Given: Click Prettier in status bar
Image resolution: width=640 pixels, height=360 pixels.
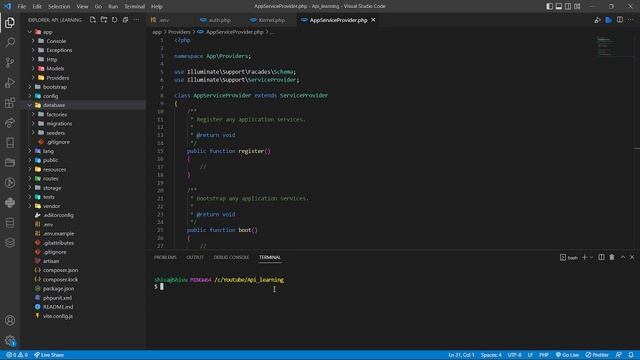Looking at the screenshot, I should 597,355.
